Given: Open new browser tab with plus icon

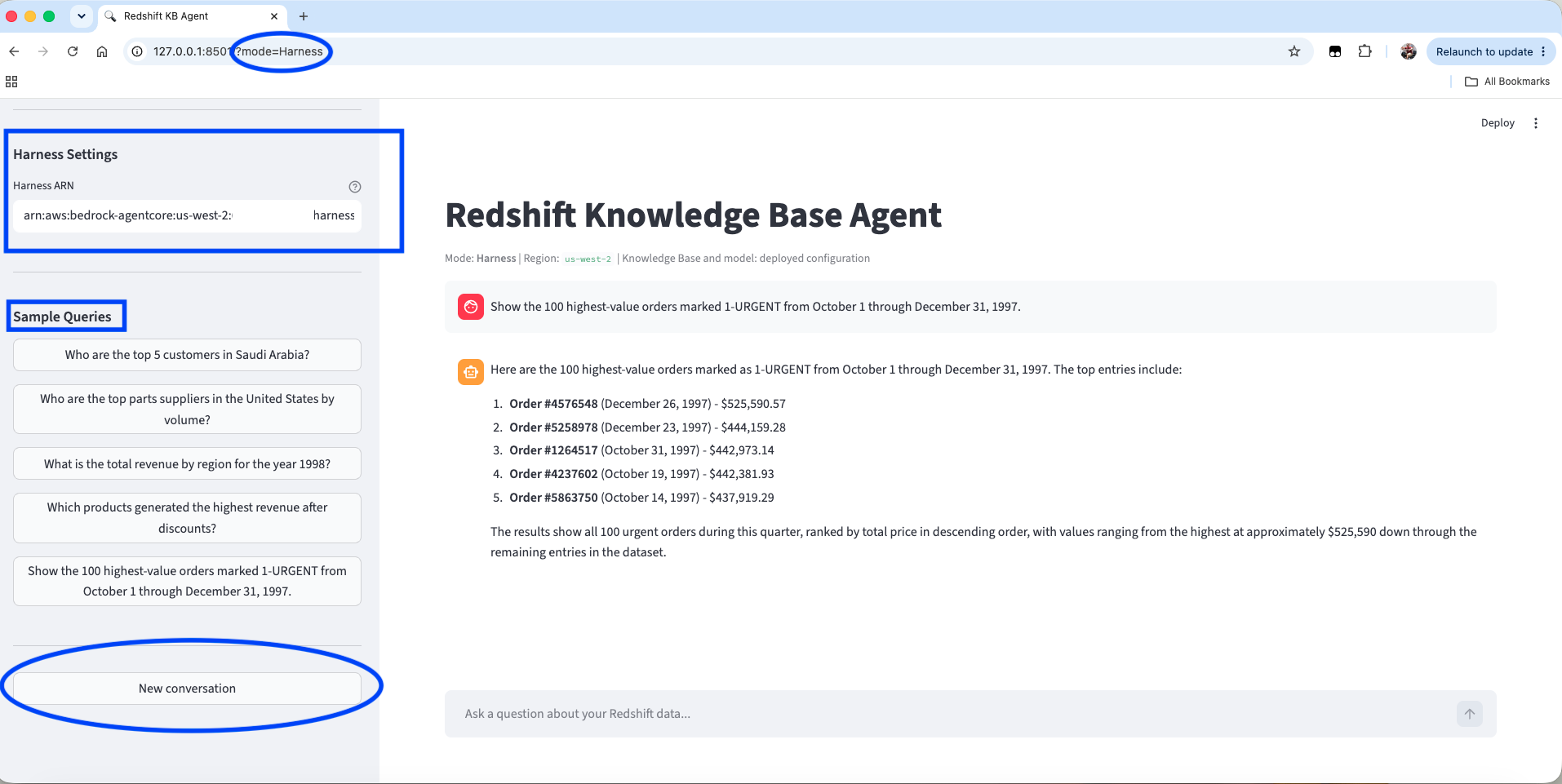Looking at the screenshot, I should pos(304,16).
